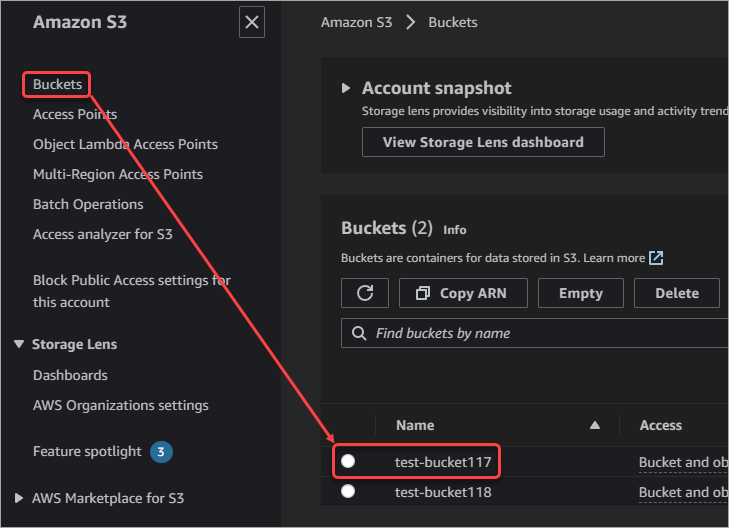Click the Delete bucket button
Image resolution: width=729 pixels, height=528 pixels.
676,293
